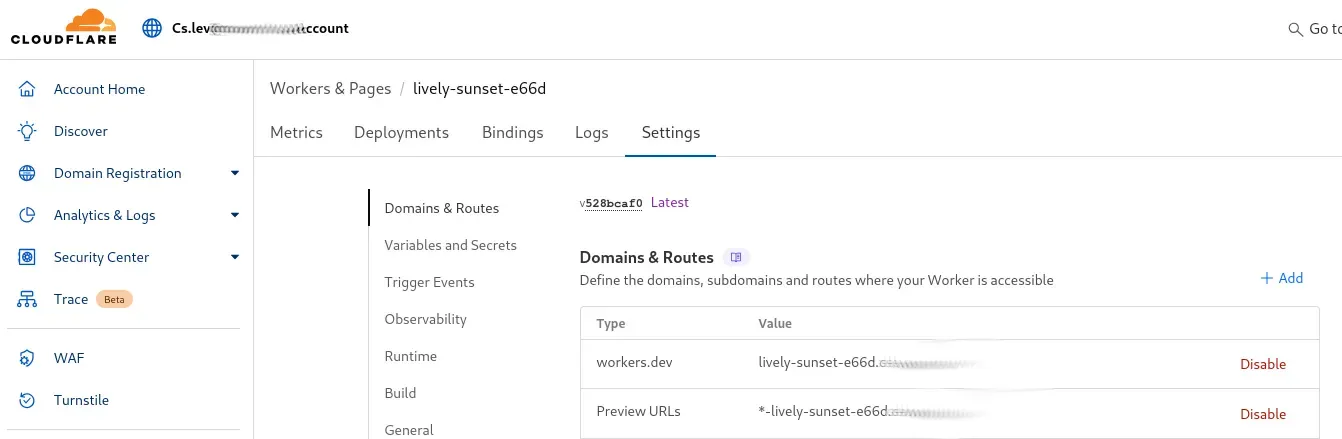Open Discover in the sidebar
Viewport: 1342px width, 439px height.
tap(81, 131)
